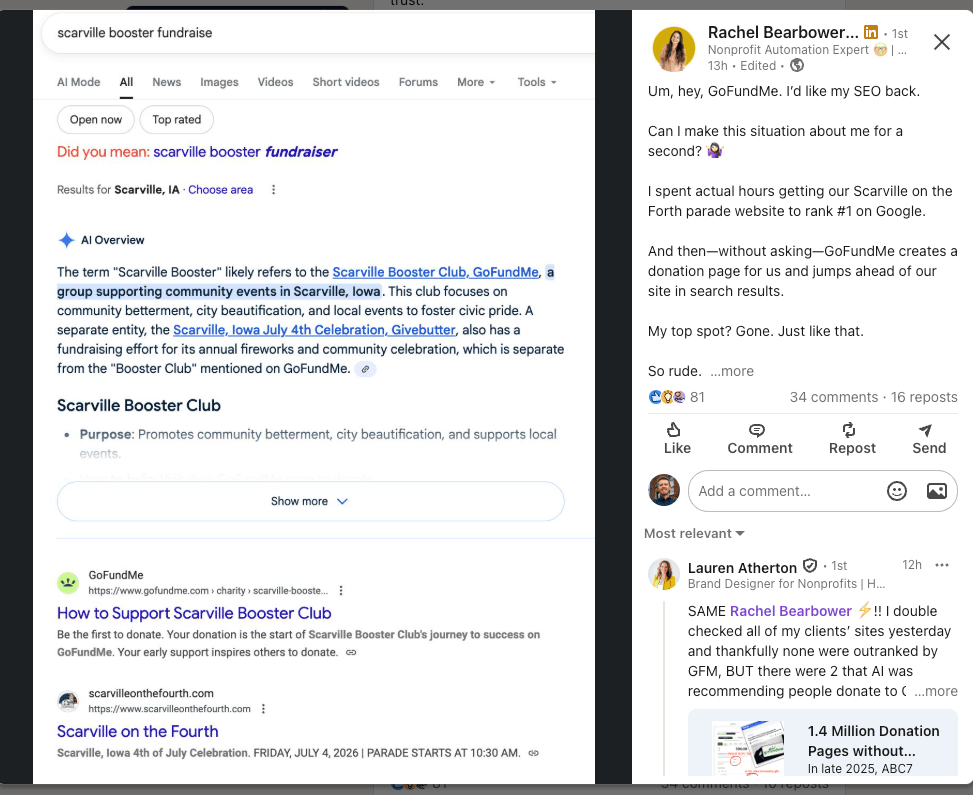Open the emoji picker in the comment box
973x795 pixels.
click(x=897, y=491)
